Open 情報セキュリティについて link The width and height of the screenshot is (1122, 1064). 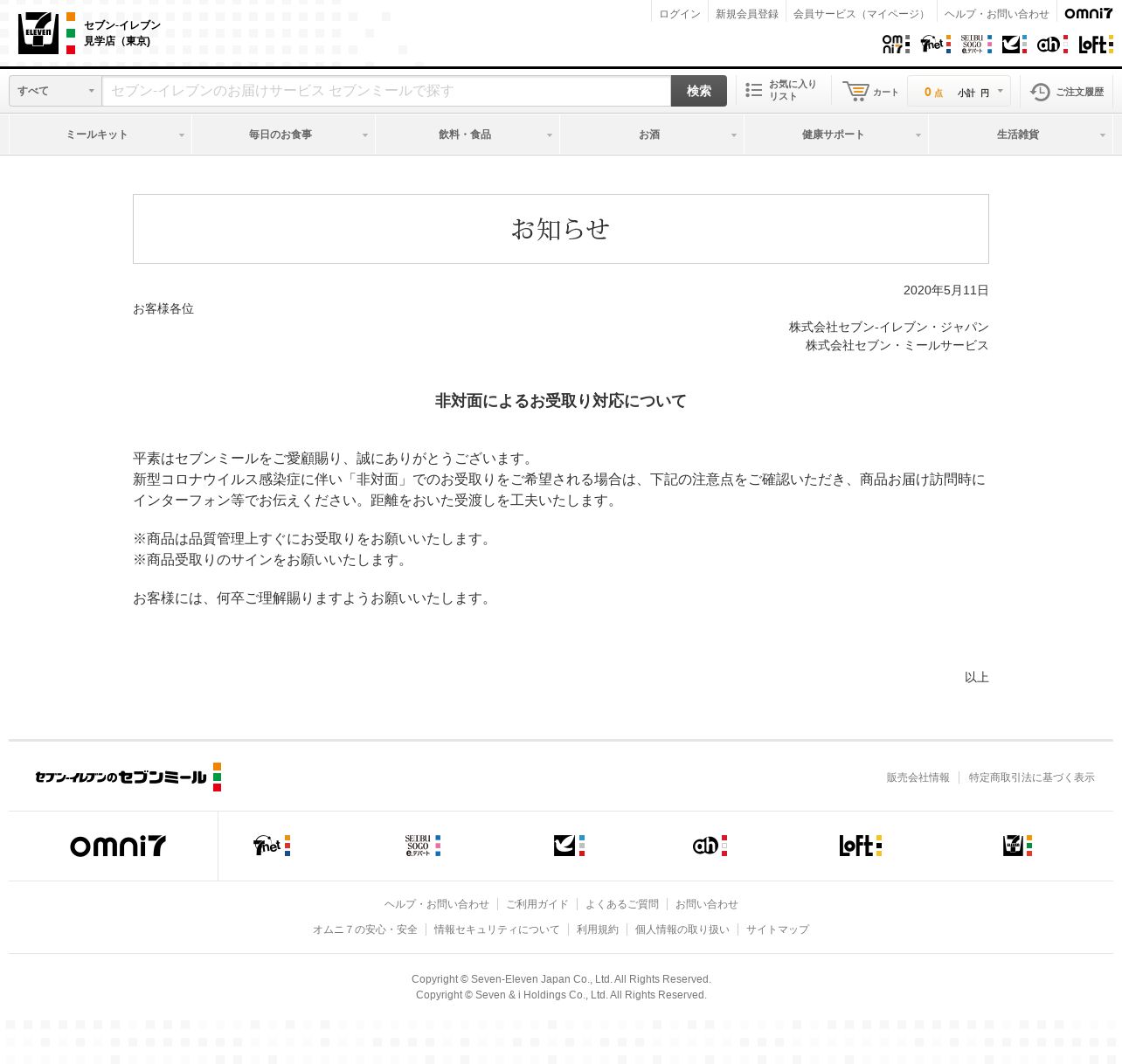pos(497,929)
